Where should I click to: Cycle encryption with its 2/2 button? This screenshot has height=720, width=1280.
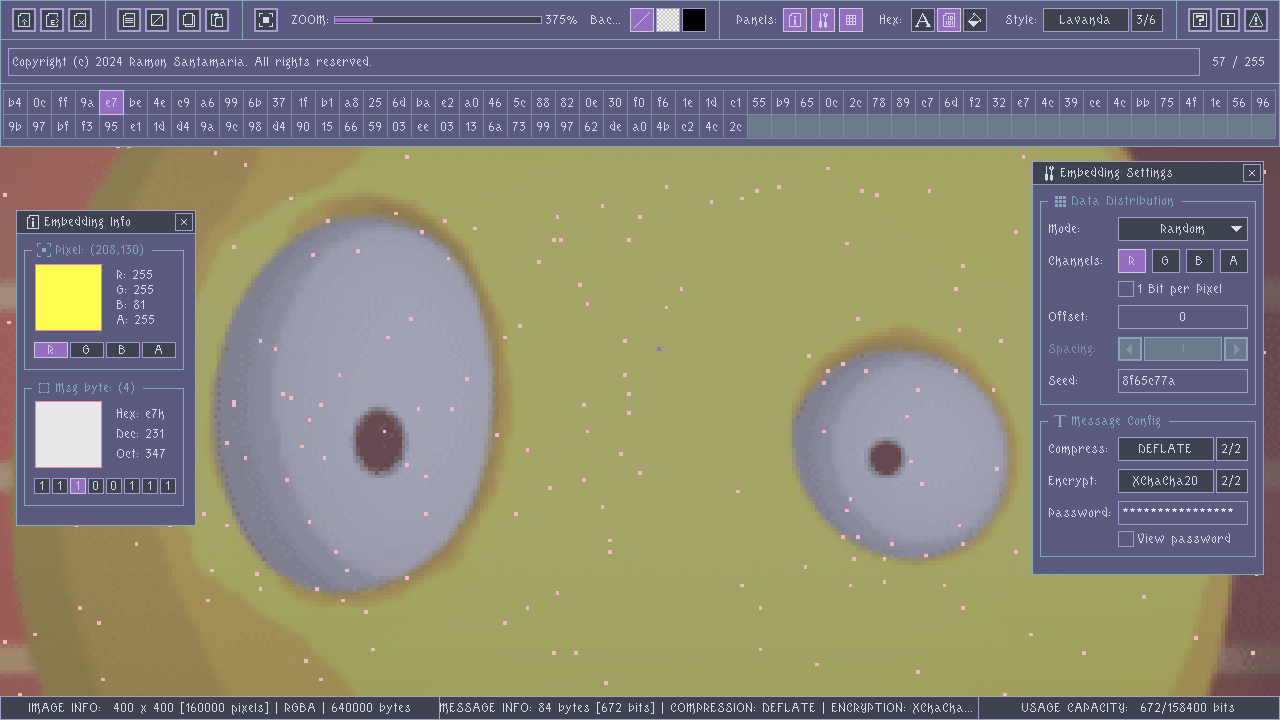click(1232, 481)
